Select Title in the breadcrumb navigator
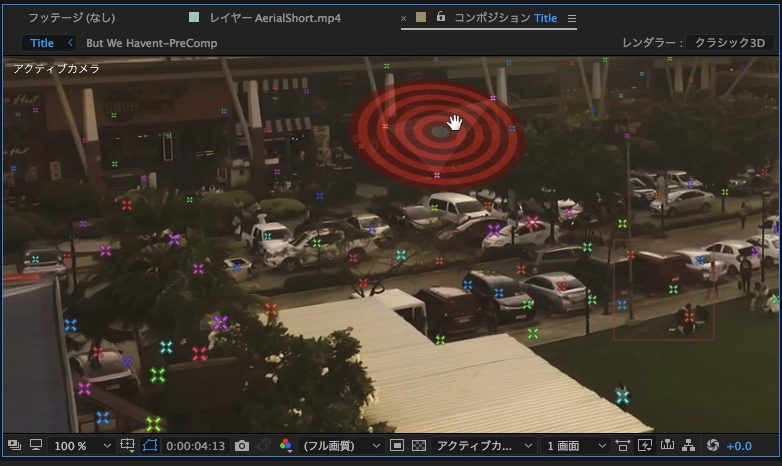This screenshot has height=466, width=782. point(42,43)
